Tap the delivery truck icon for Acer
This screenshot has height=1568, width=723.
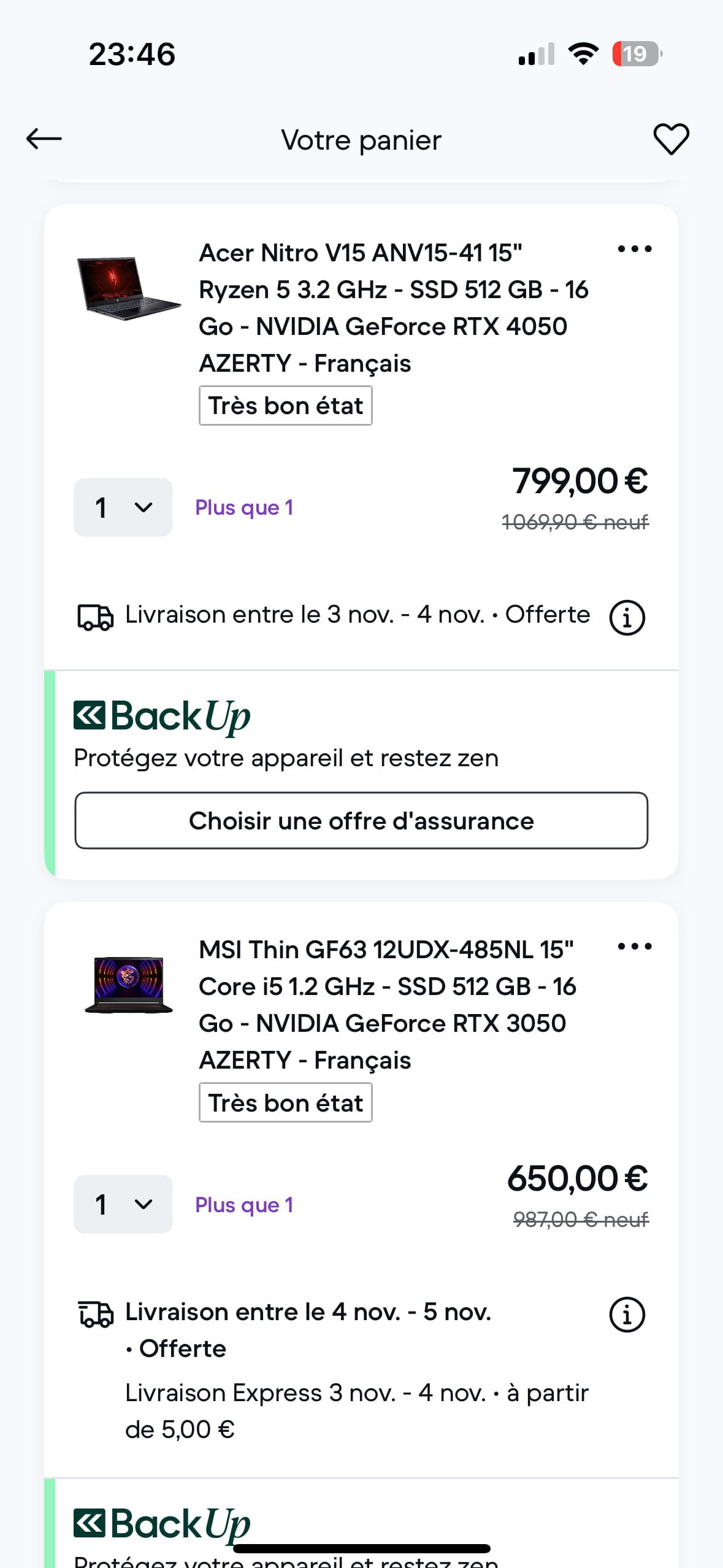(95, 617)
